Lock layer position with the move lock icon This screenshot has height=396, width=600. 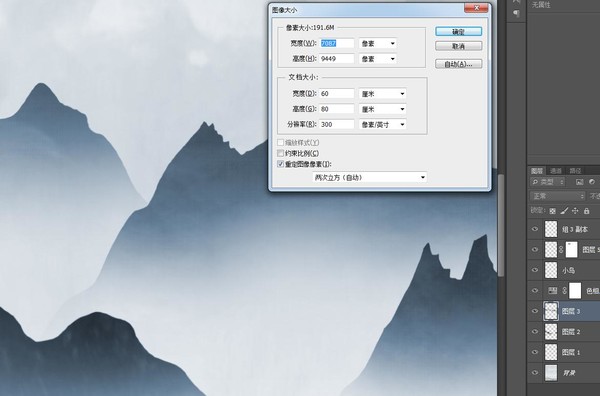(575, 211)
